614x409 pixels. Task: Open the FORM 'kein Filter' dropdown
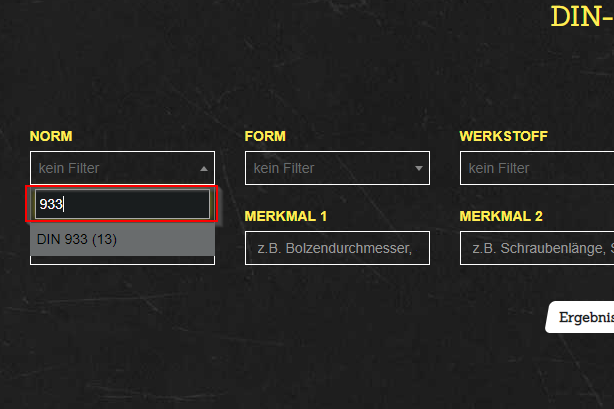(x=330, y=168)
